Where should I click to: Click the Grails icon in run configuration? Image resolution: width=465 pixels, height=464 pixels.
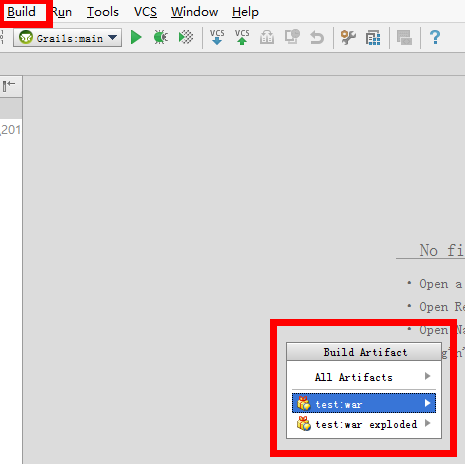click(x=26, y=37)
